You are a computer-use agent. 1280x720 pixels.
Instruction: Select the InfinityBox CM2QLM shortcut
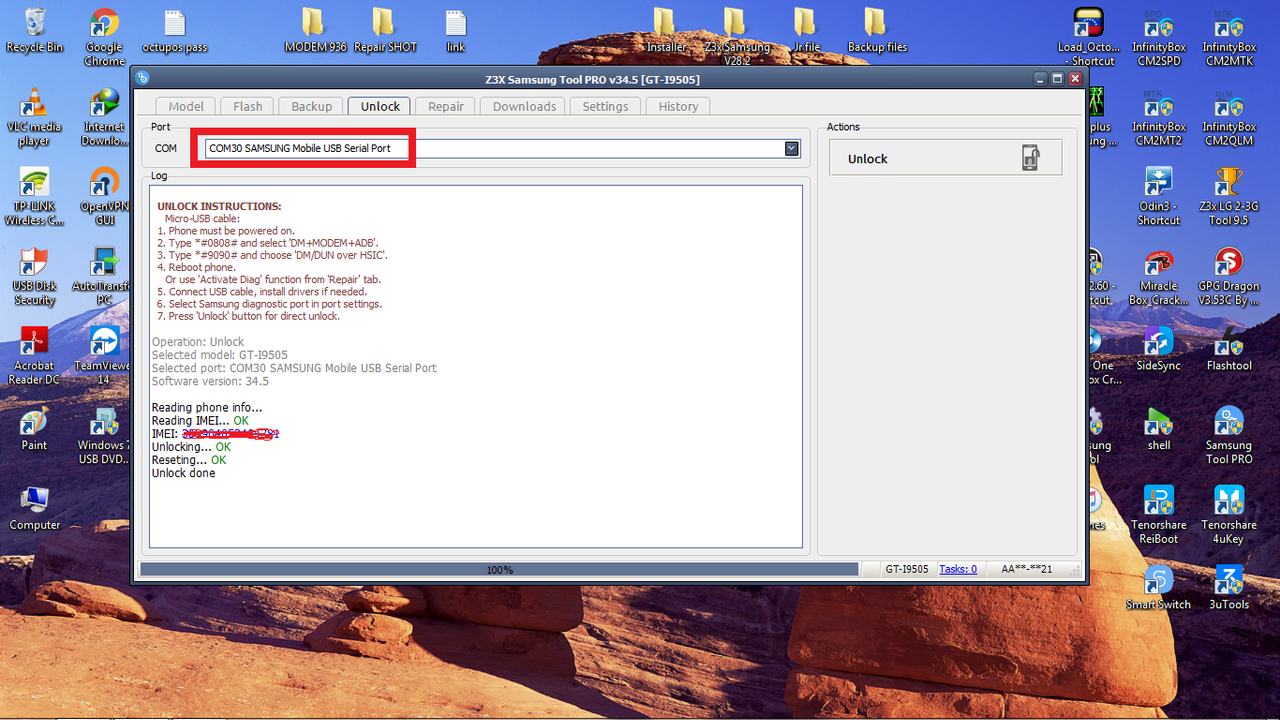1229,117
